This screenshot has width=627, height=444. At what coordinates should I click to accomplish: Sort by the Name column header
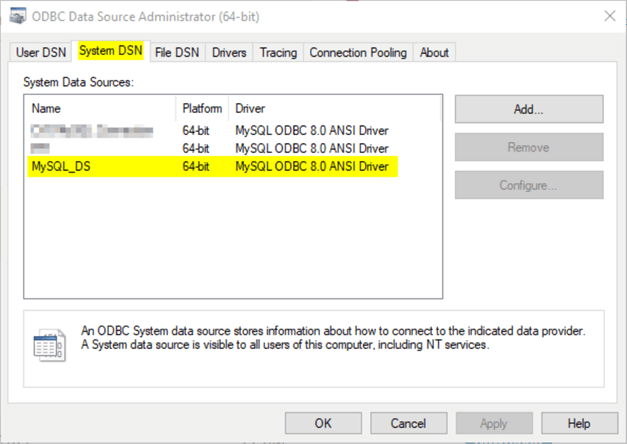(x=100, y=108)
